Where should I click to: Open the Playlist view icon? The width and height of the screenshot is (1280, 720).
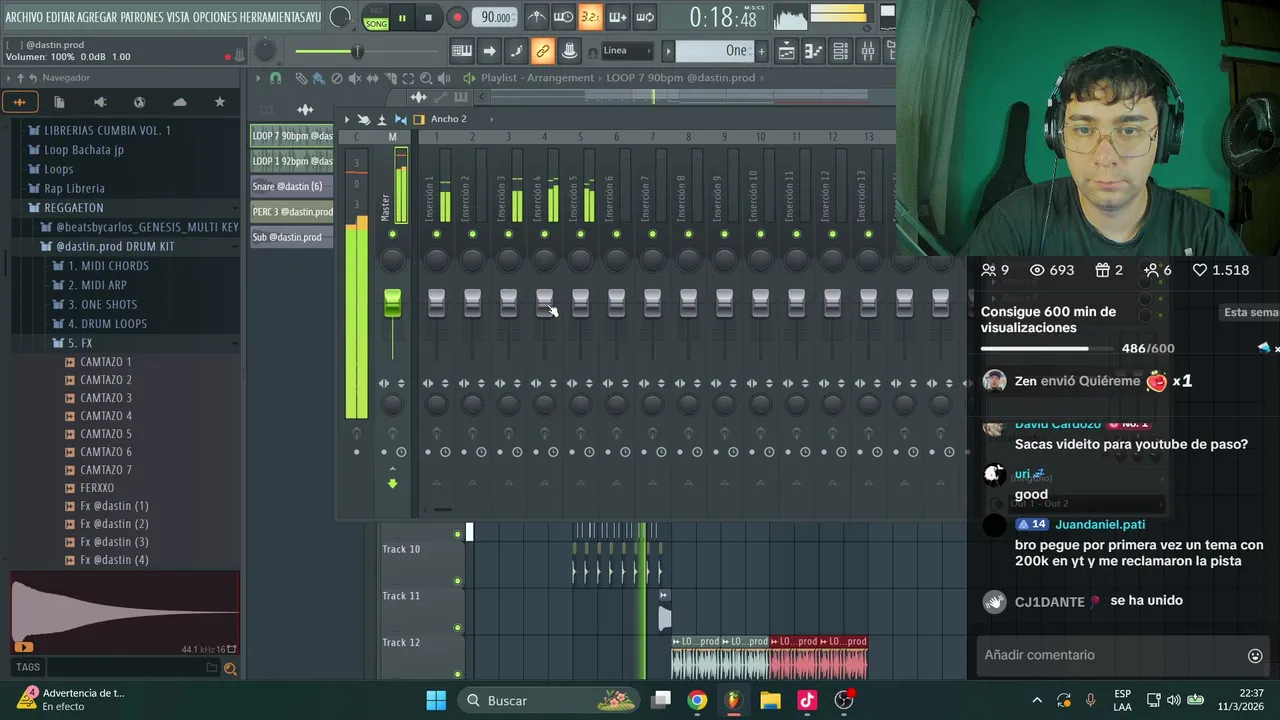787,51
